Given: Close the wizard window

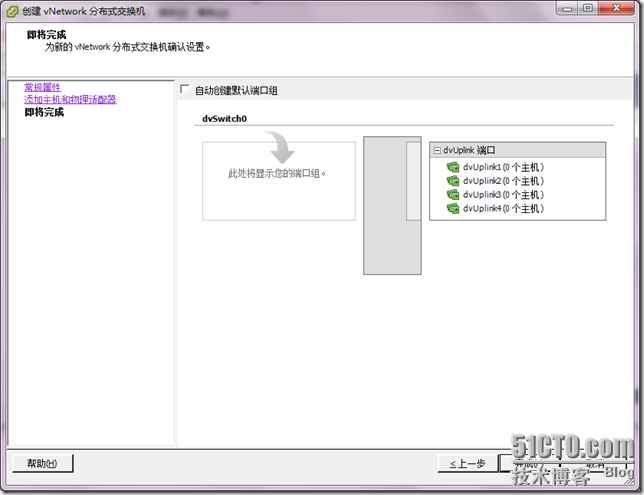Looking at the screenshot, I should click(x=616, y=8).
